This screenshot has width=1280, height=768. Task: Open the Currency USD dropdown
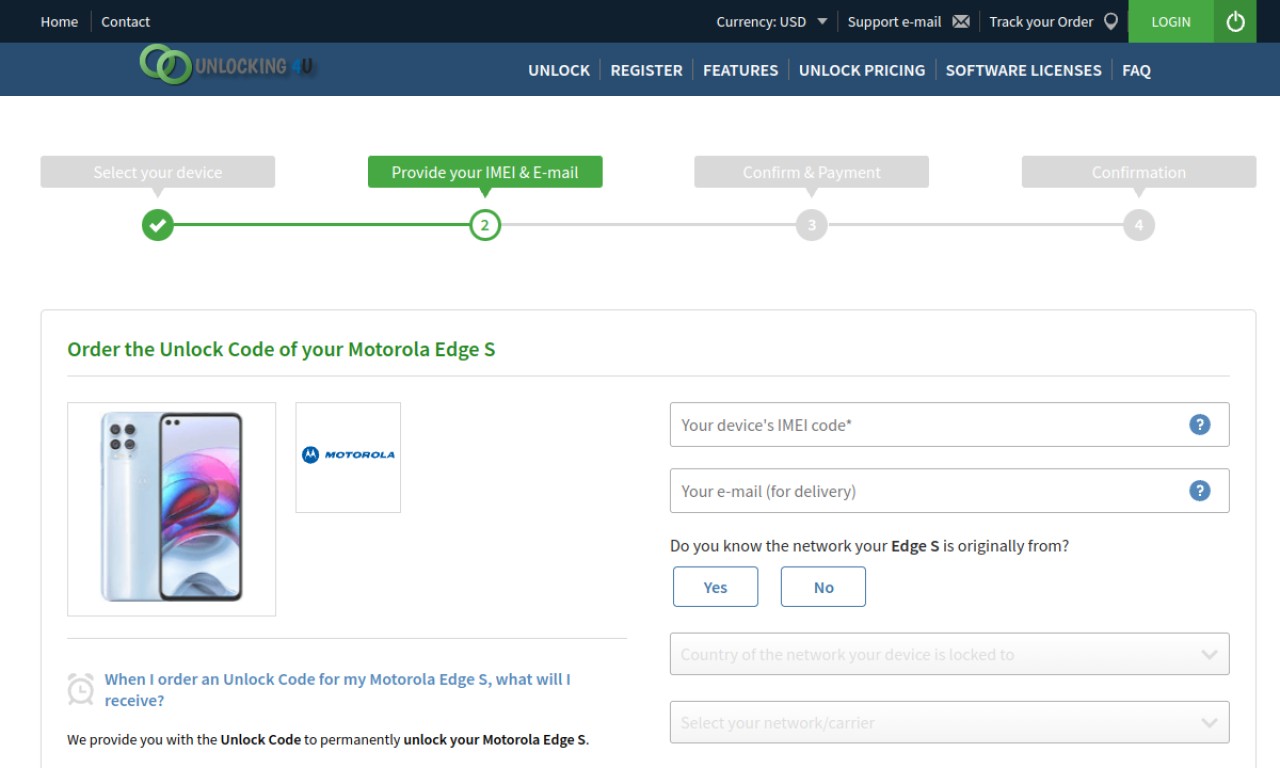pos(771,21)
